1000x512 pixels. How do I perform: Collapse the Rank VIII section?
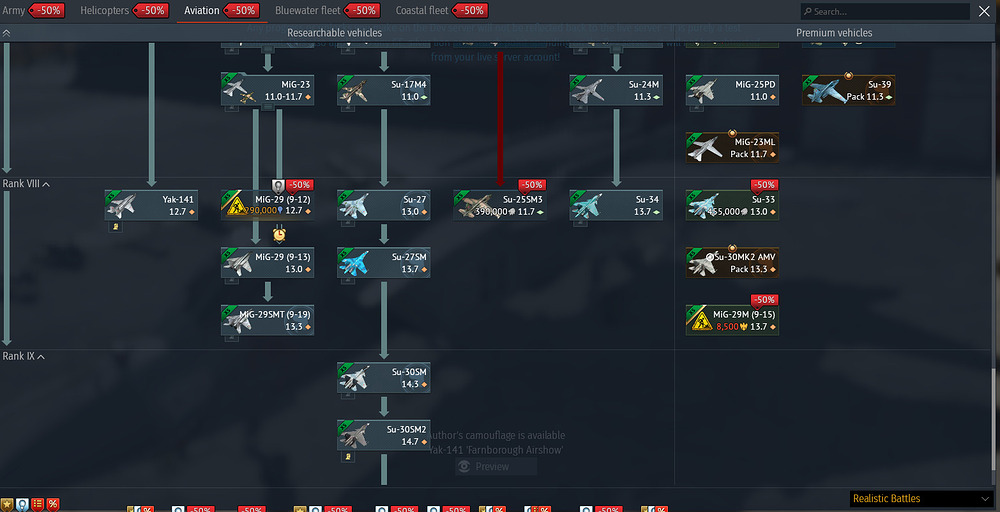tap(45, 184)
